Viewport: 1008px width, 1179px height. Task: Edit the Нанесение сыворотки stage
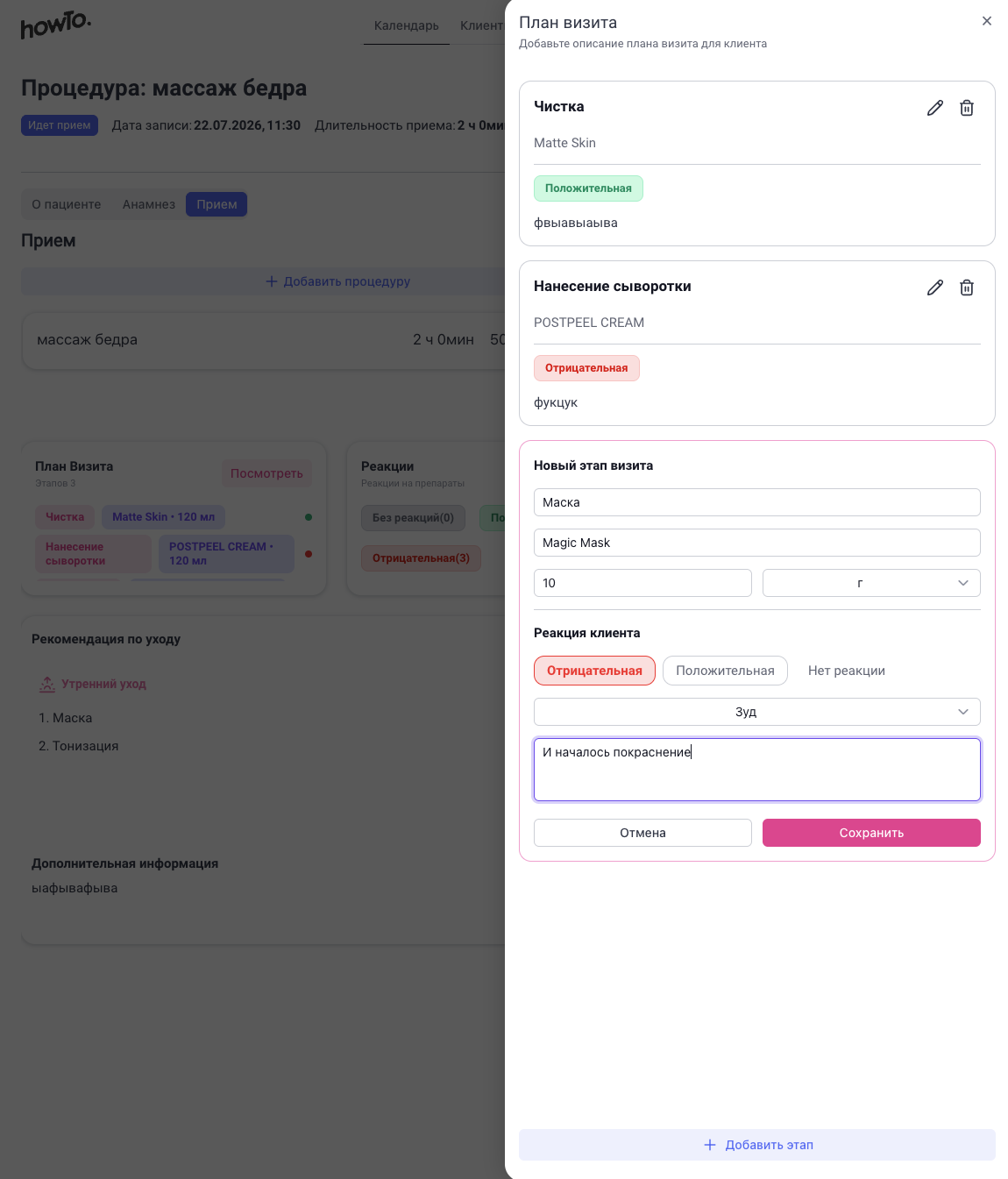(935, 288)
